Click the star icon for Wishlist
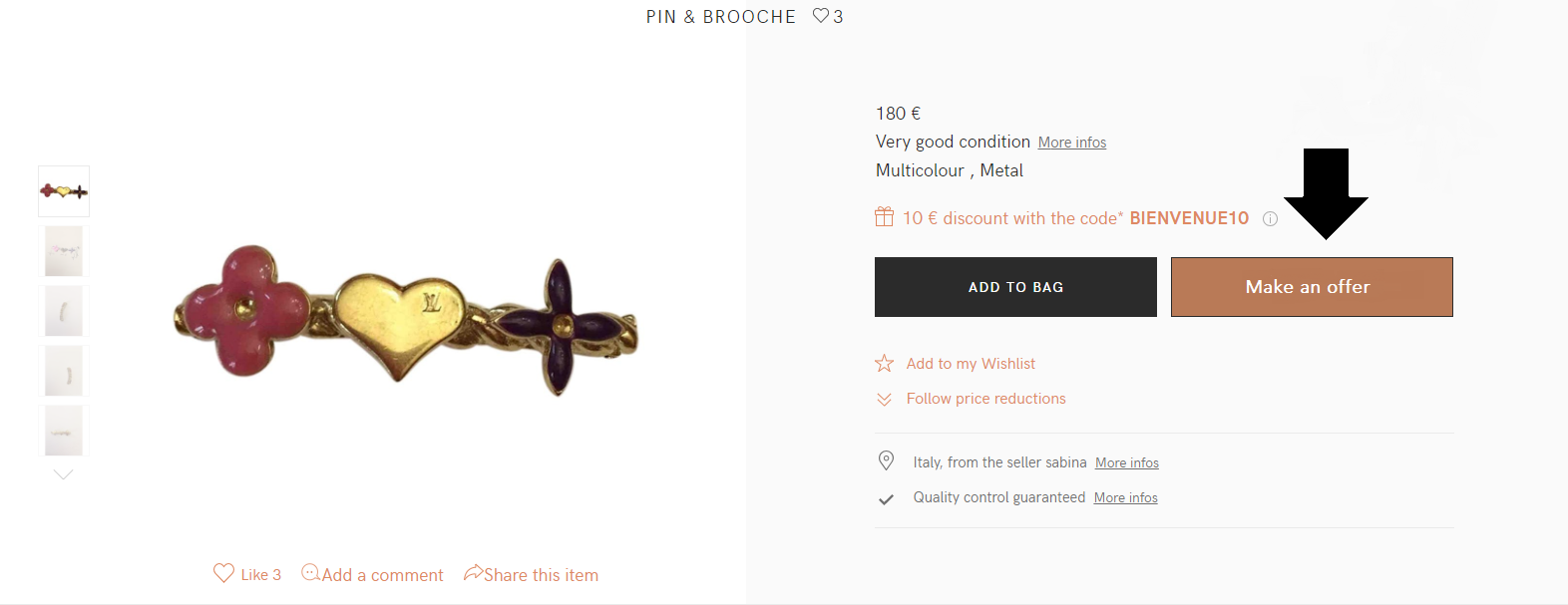The image size is (1568, 605). click(x=884, y=363)
